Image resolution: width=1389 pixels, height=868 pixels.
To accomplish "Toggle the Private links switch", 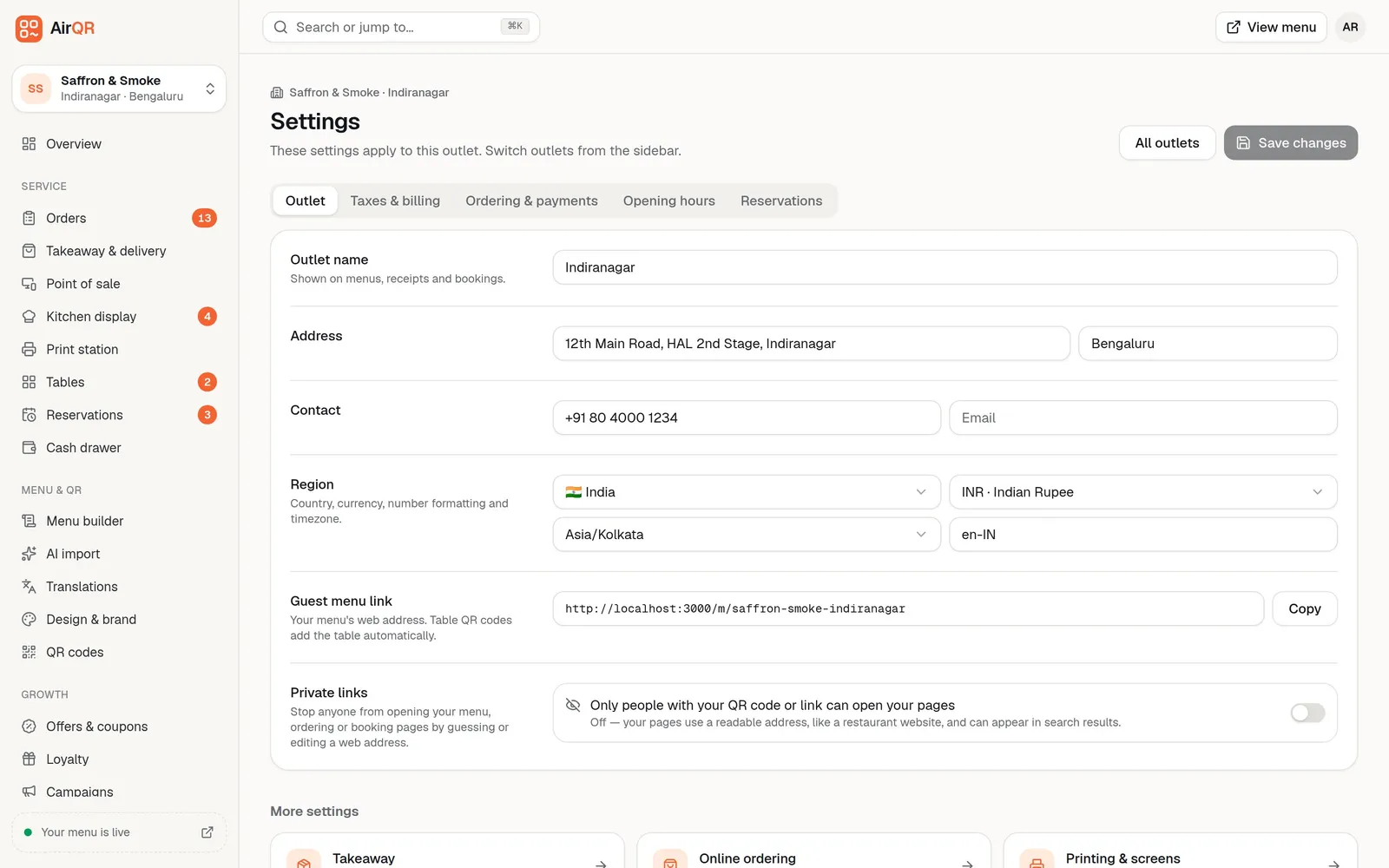I will [1307, 713].
